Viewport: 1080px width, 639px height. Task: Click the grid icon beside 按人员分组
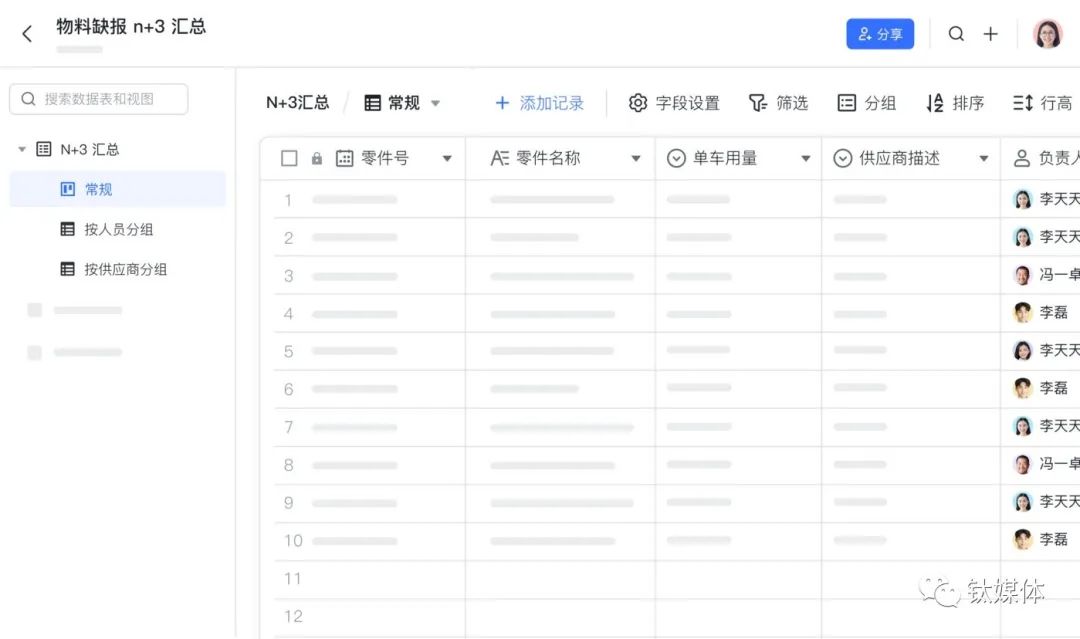coord(68,229)
